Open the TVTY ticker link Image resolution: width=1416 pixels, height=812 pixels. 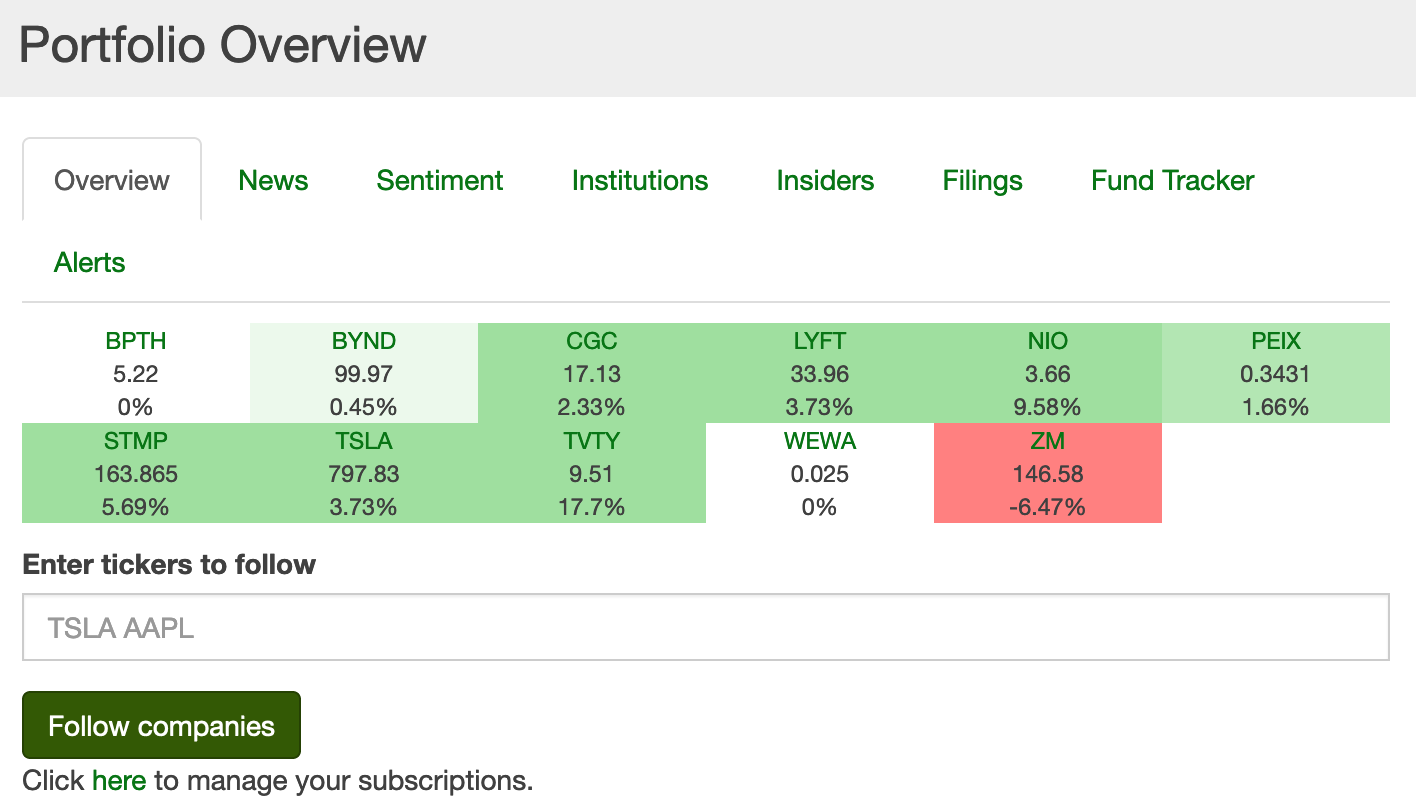click(x=592, y=441)
